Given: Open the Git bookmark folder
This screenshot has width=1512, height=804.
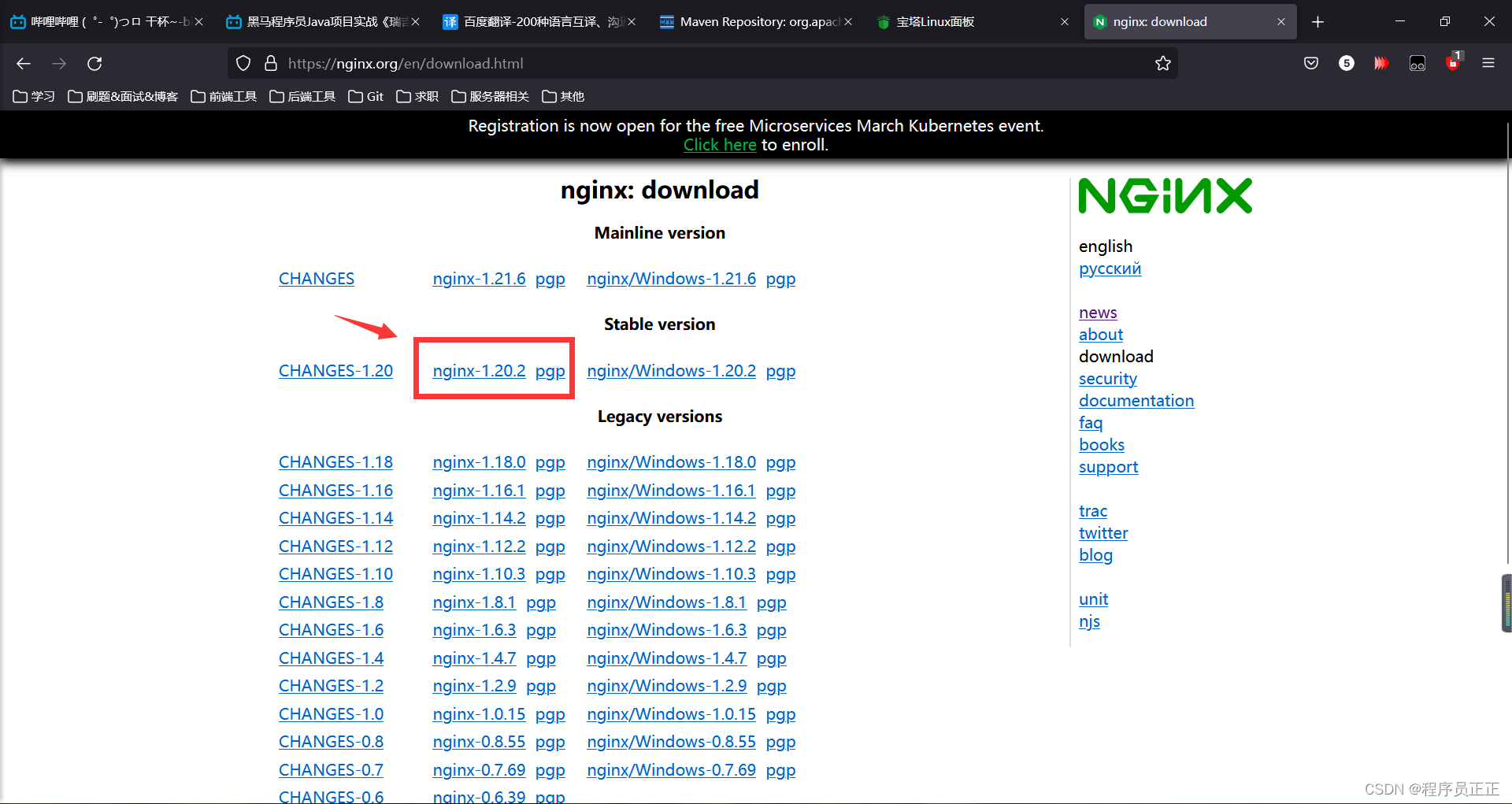Looking at the screenshot, I should [x=366, y=96].
